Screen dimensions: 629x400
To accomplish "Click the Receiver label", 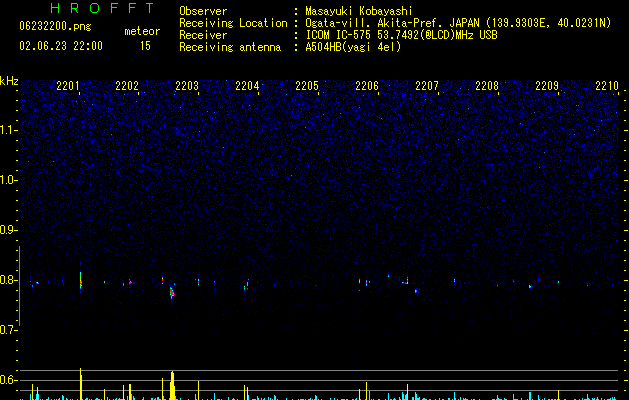I will (x=203, y=35).
